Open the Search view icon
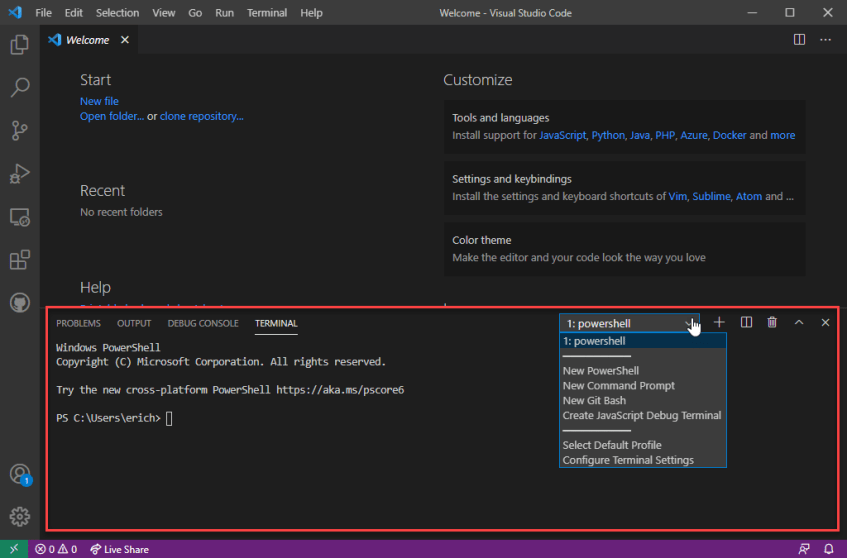The height and width of the screenshot is (558, 847). 19,88
